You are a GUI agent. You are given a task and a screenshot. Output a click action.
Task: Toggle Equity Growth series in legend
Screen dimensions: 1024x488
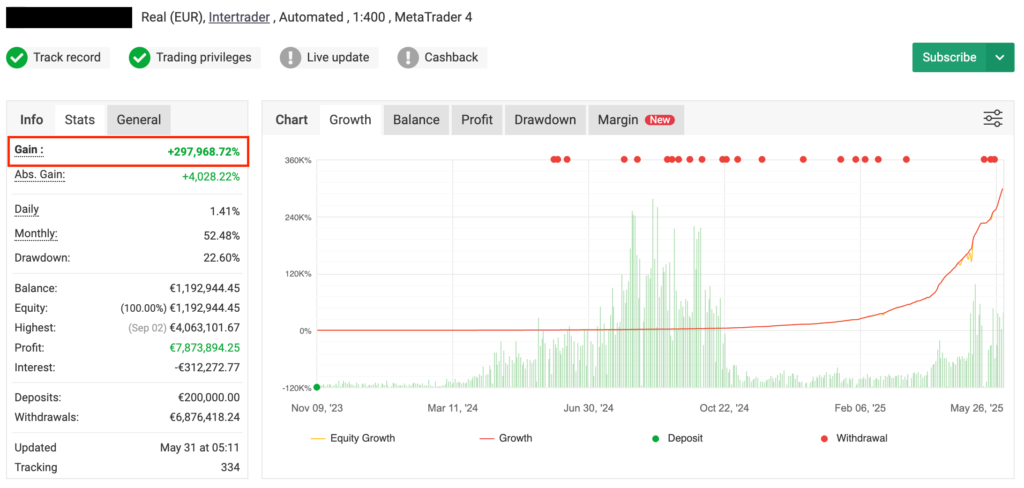click(352, 438)
